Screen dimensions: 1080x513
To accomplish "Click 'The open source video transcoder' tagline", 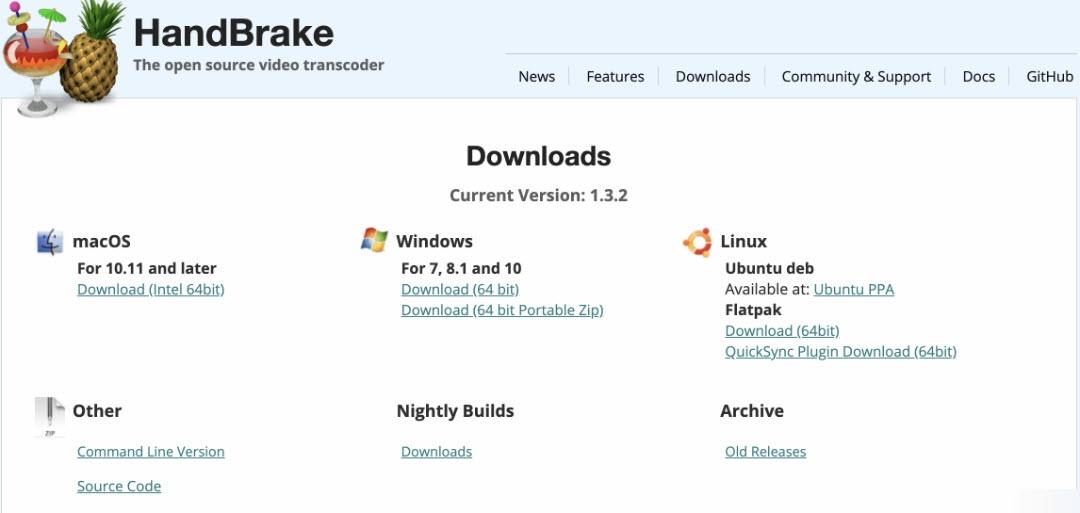I will [x=258, y=65].
